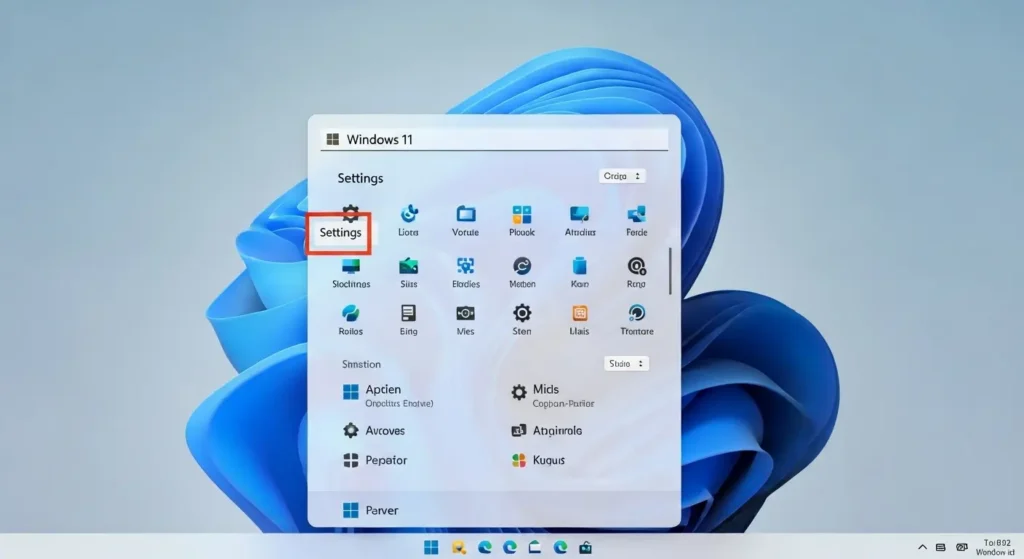The width and height of the screenshot is (1024, 559).
Task: Open the Settings gear icon in the grid
Action: pos(350,214)
